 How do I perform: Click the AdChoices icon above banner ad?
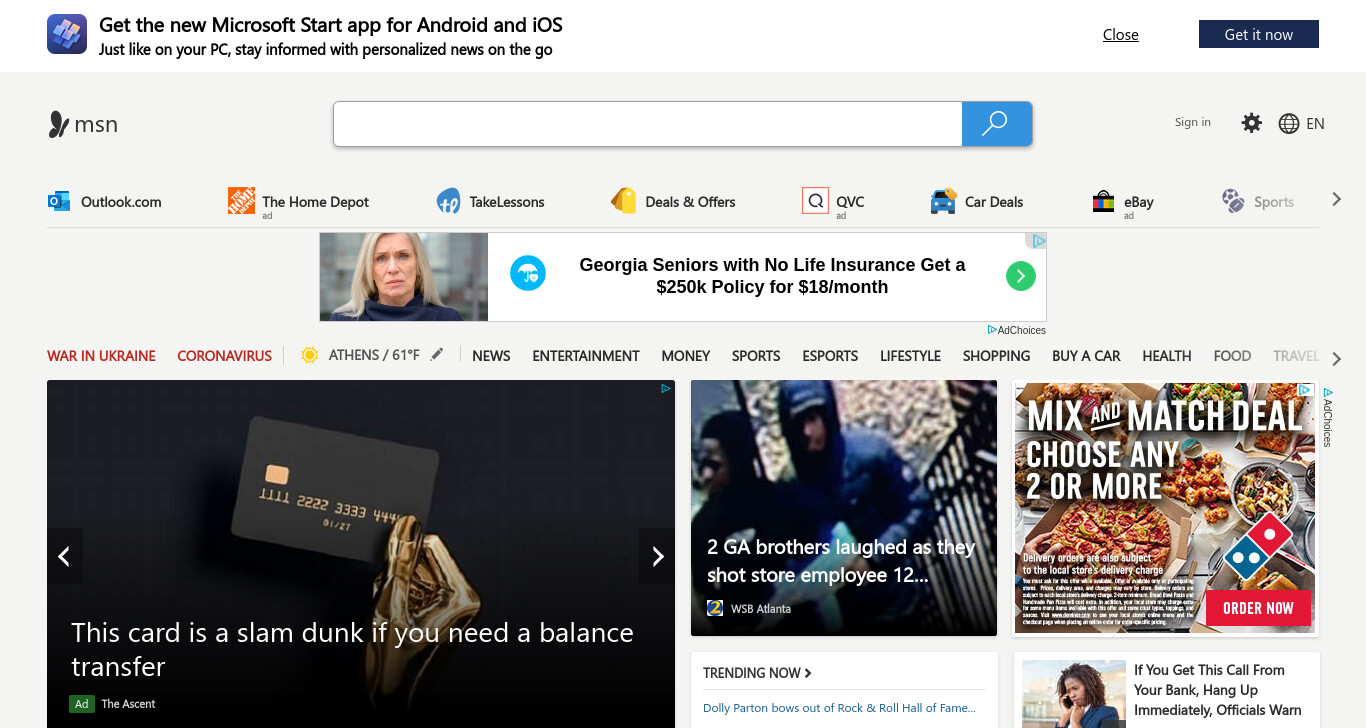click(x=1038, y=241)
